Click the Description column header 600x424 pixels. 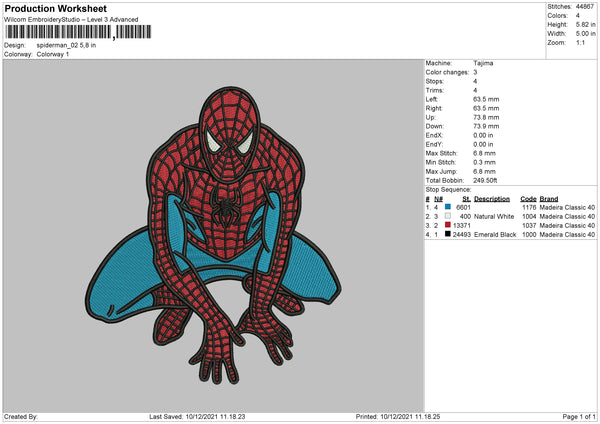492,199
